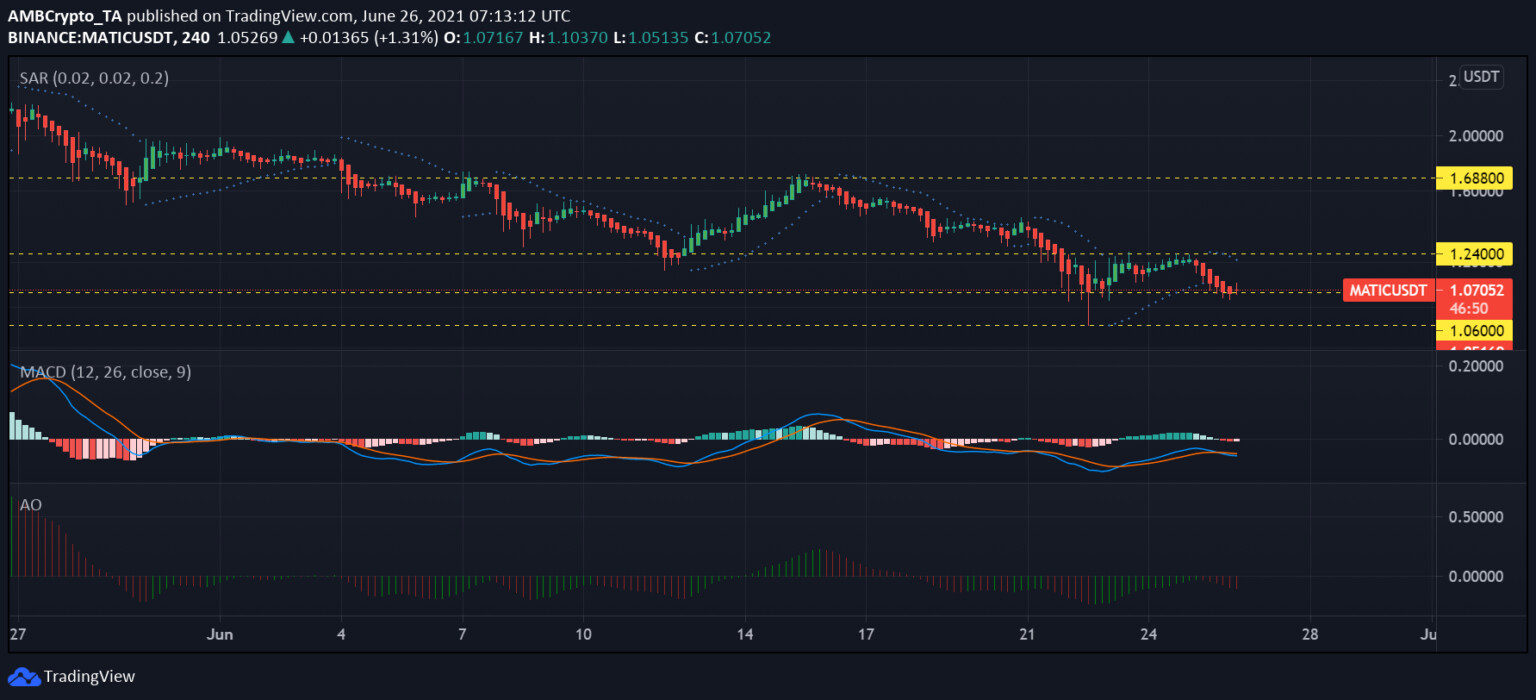Click the Jun date label on time axis

(x=221, y=634)
